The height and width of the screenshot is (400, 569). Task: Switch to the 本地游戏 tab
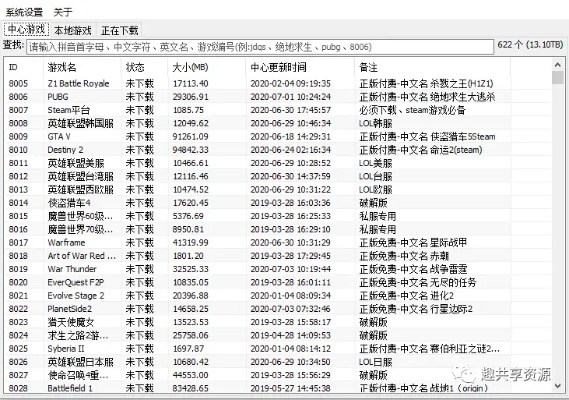73,30
